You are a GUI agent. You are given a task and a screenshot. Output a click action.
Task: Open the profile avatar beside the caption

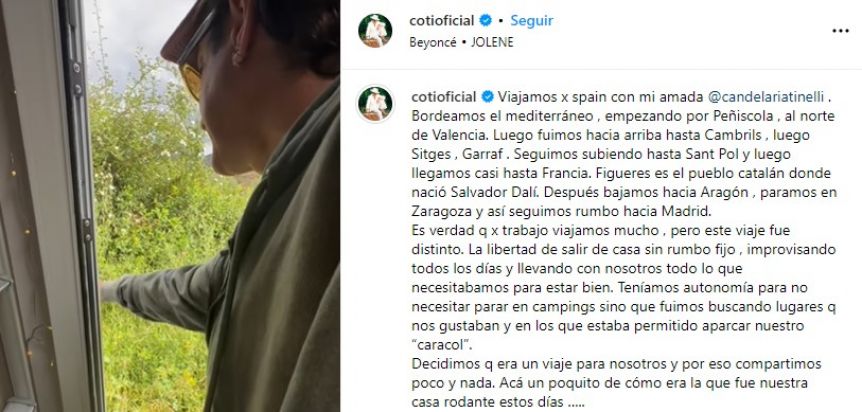pos(375,103)
